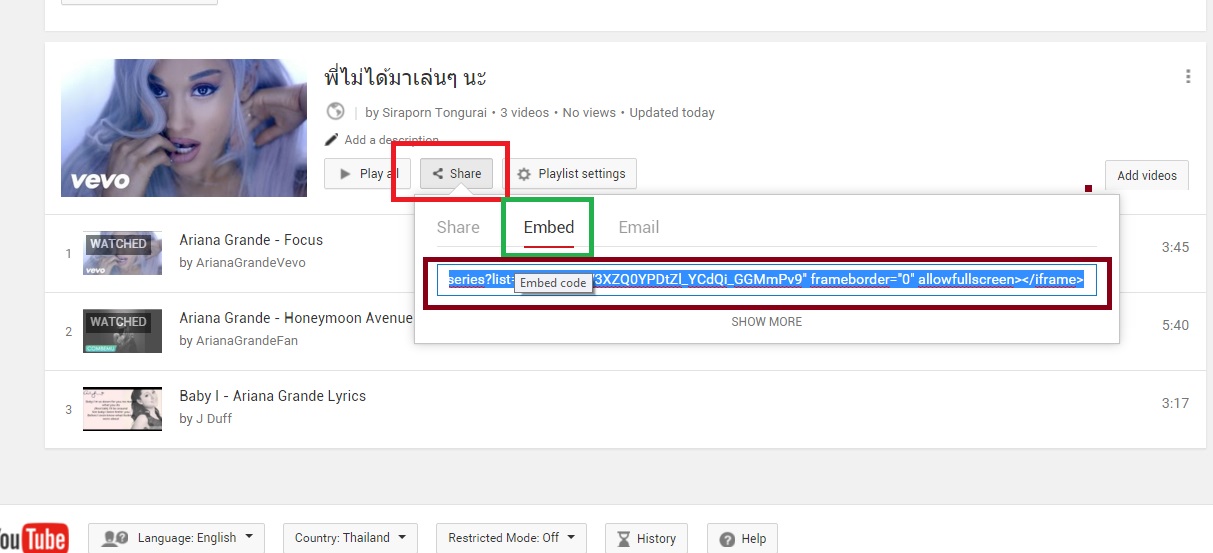
Task: Open the three-dot playlist options menu
Action: 1187,77
